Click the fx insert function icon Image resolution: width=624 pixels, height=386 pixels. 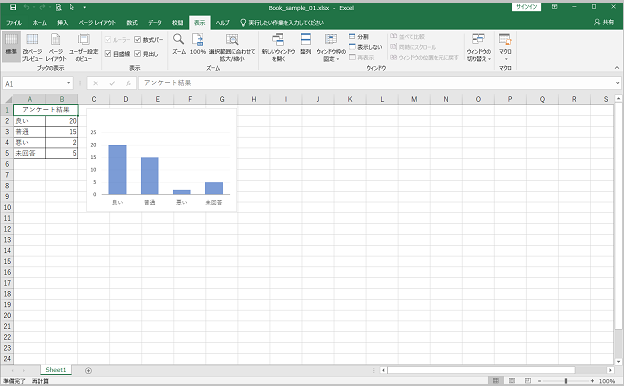point(128,83)
